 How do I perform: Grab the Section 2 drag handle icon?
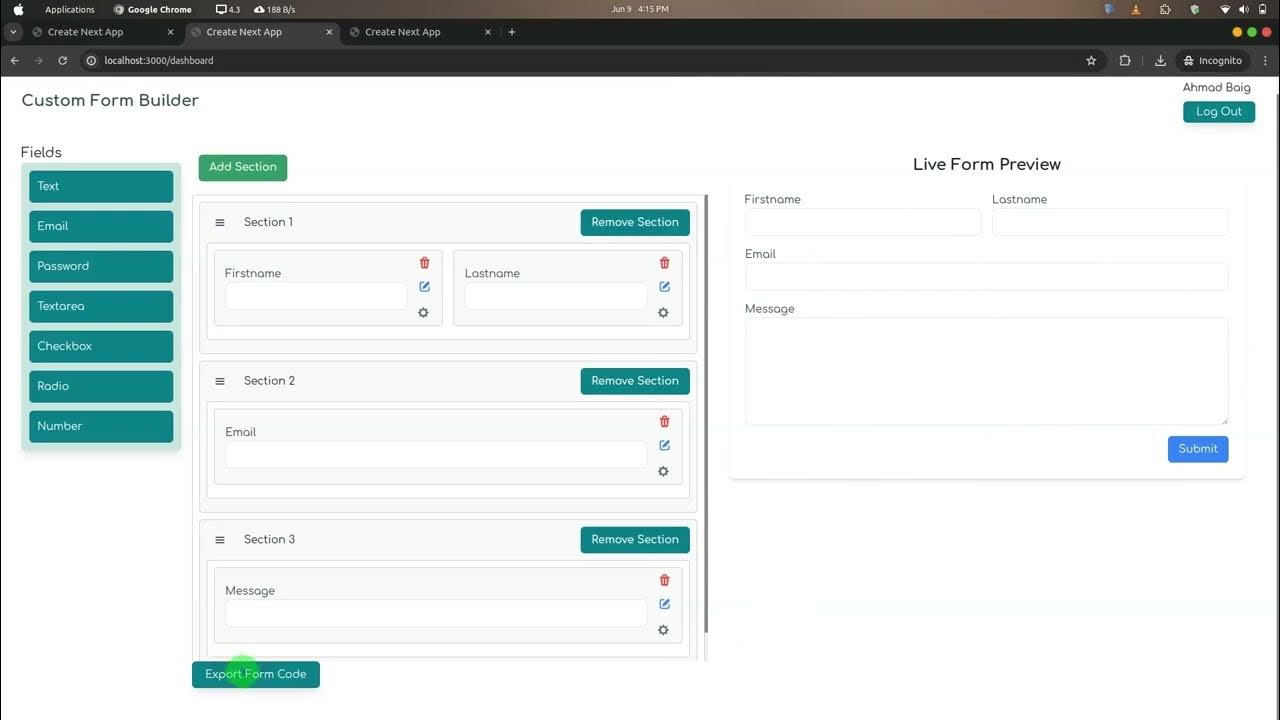coord(220,381)
